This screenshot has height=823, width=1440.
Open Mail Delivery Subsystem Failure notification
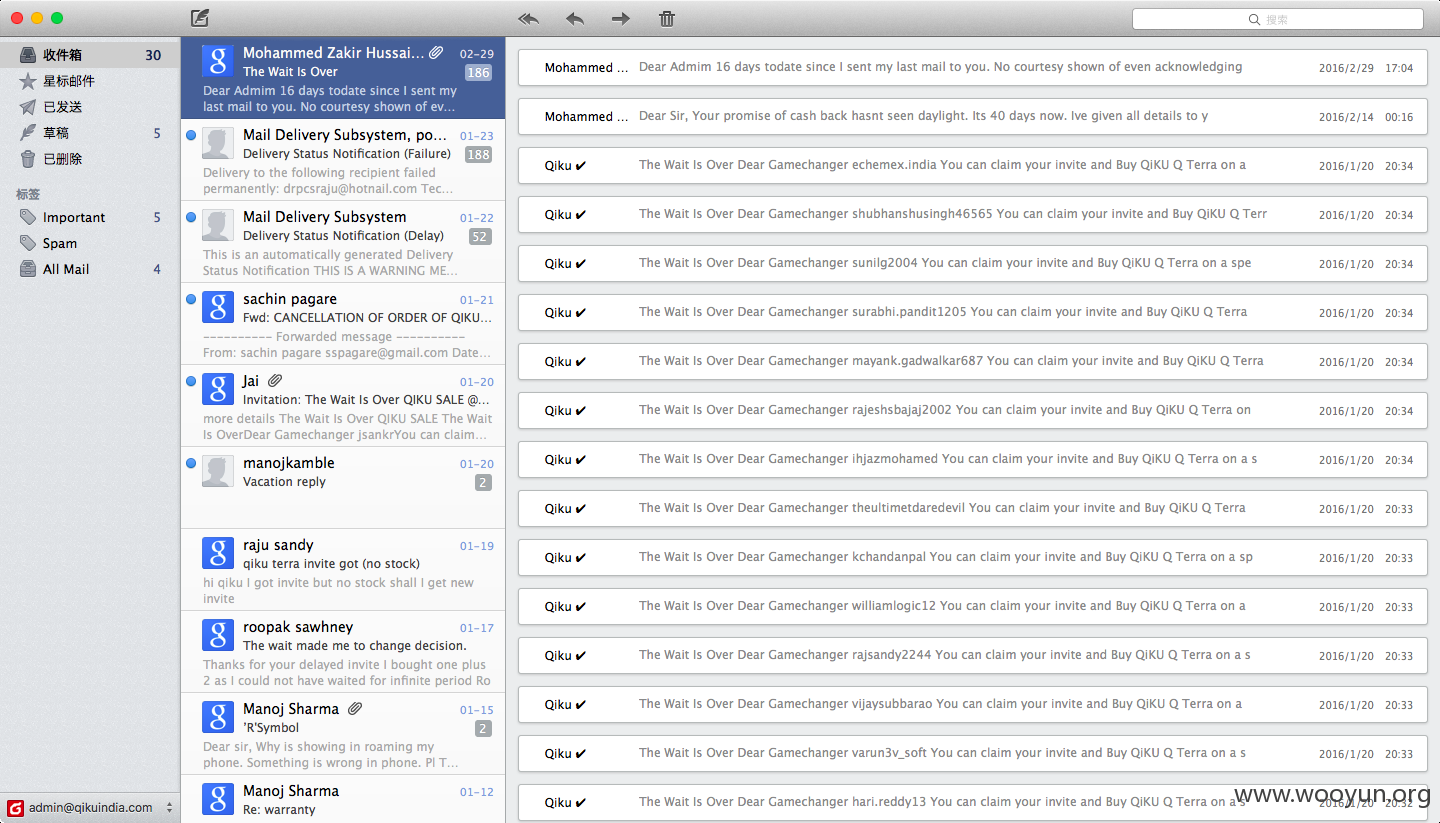click(x=343, y=160)
